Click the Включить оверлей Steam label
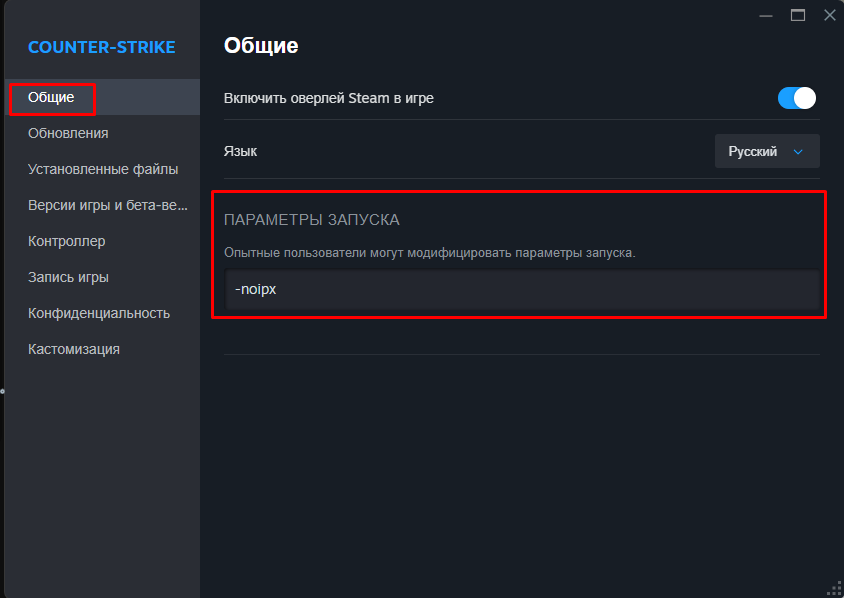844x598 pixels. tap(329, 99)
